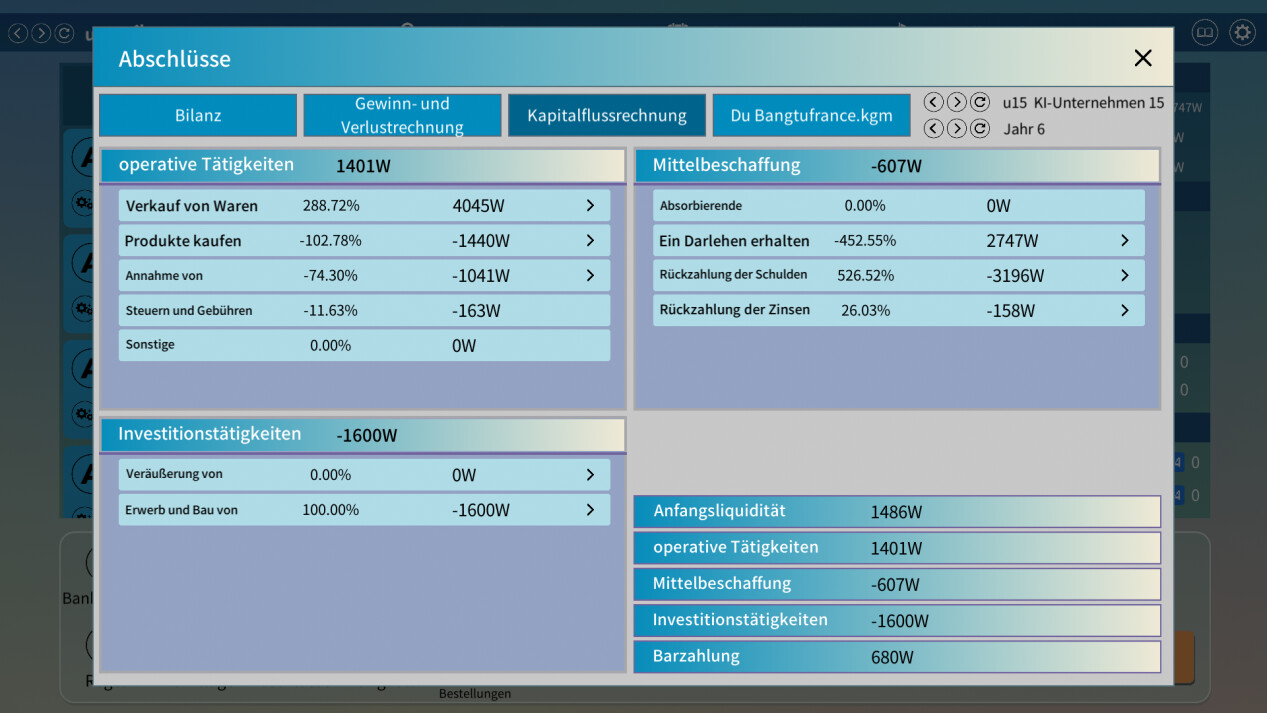Screen dimensions: 1267x713
Task: Open the settings gear in top-right corner
Action: 1242,33
